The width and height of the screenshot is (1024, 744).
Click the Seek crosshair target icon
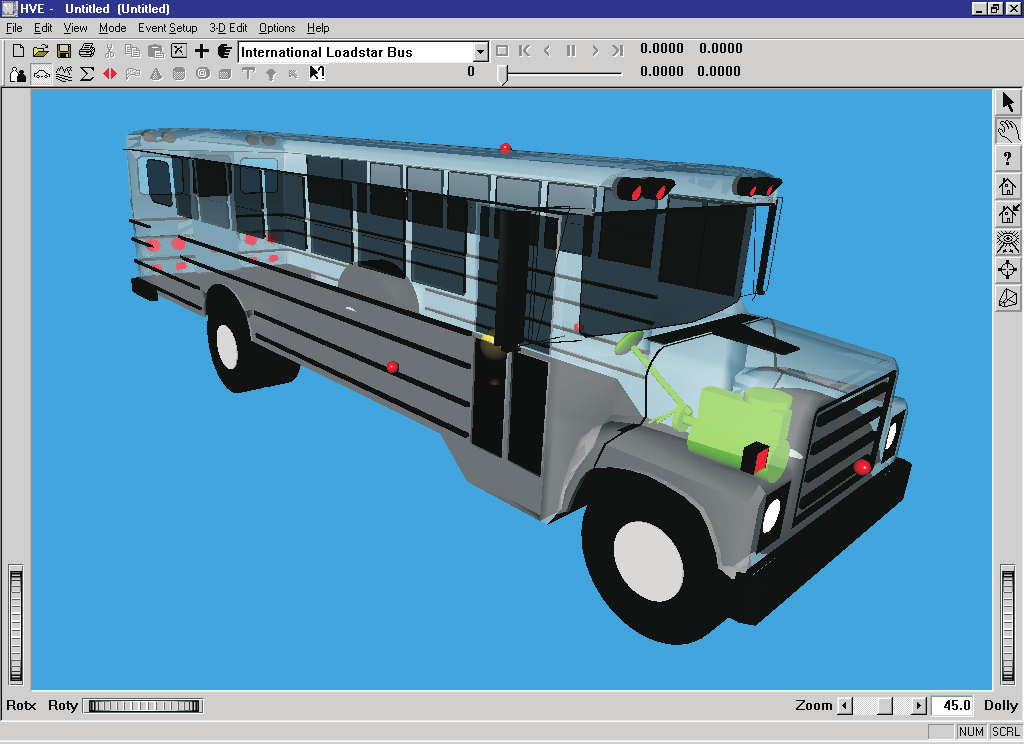[x=1008, y=270]
